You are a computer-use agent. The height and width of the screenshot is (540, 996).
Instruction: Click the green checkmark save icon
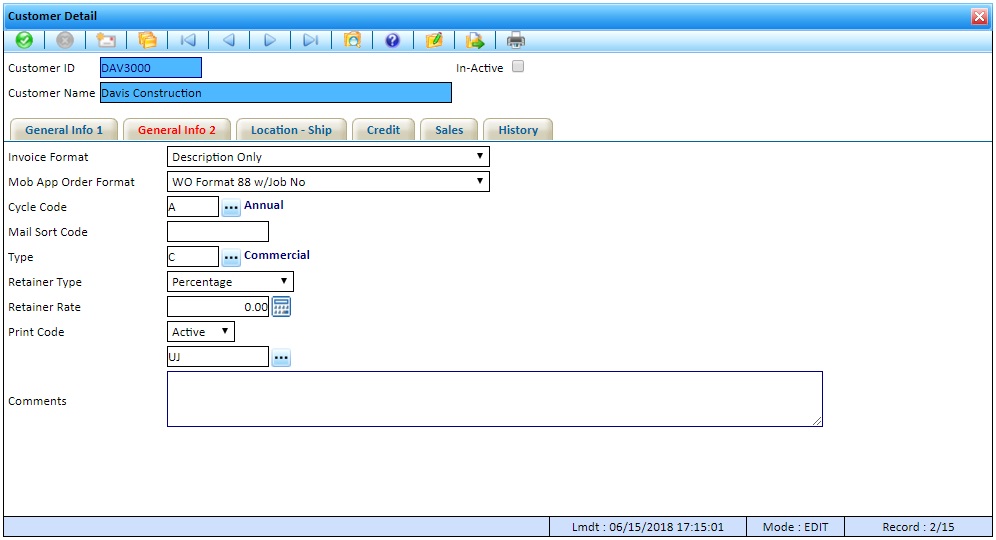[24, 41]
